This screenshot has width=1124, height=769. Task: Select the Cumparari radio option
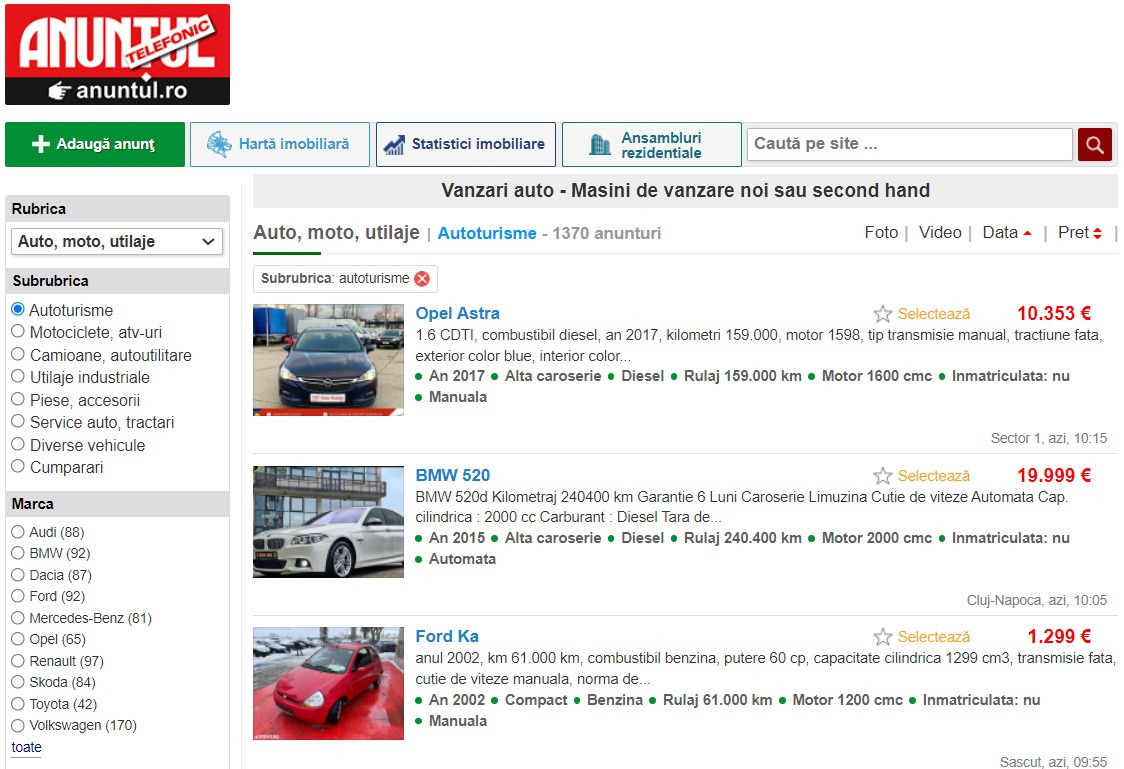[x=18, y=467]
